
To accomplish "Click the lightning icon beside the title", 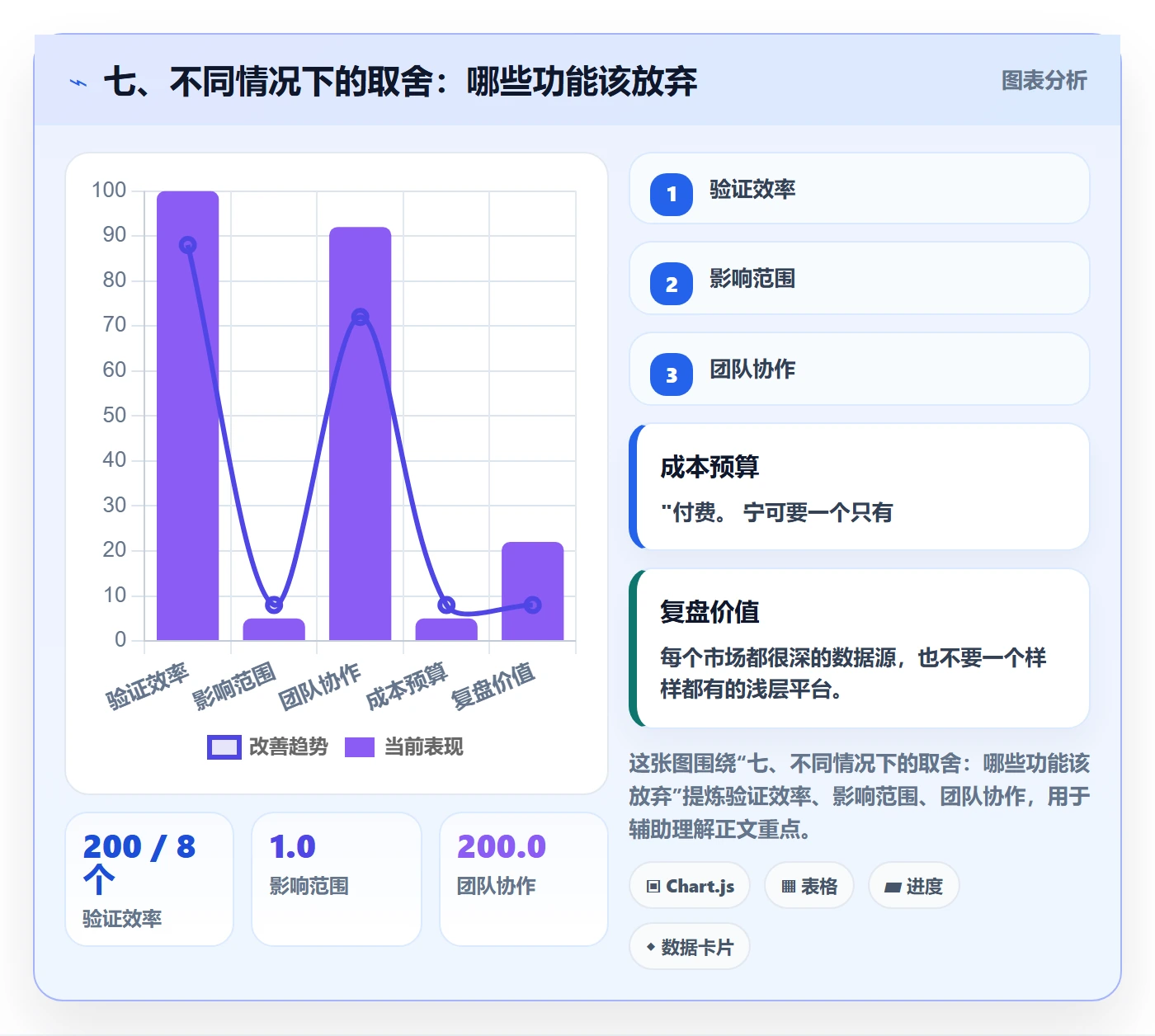I will (78, 82).
